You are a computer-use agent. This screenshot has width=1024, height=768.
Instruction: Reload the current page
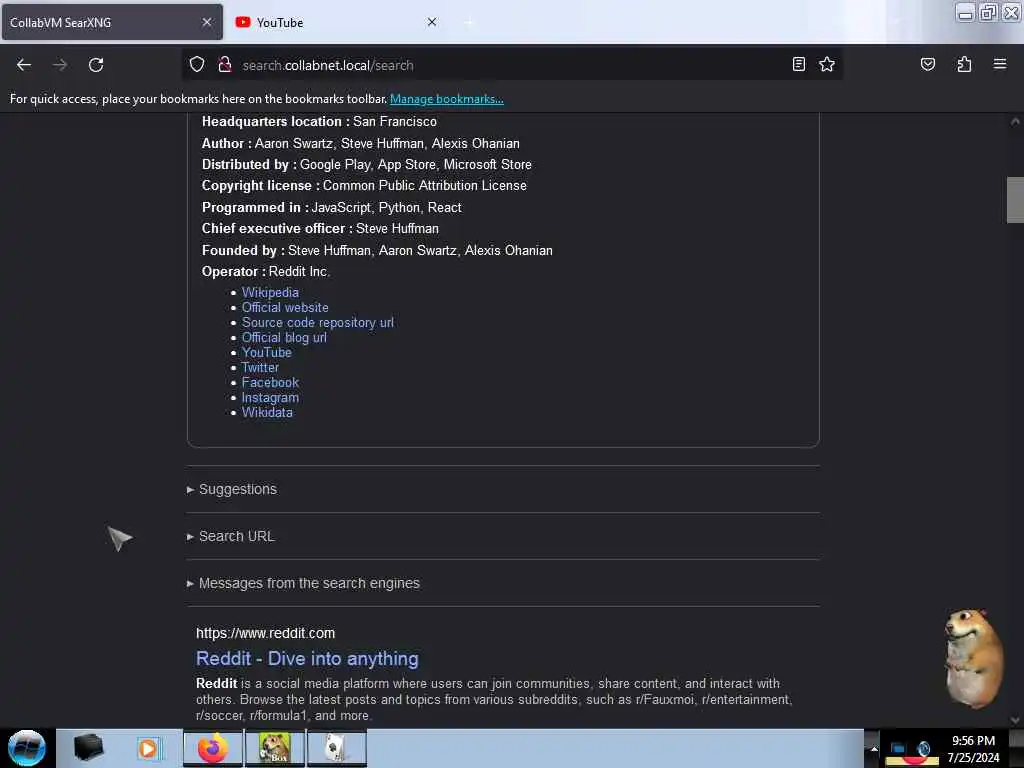(x=96, y=65)
